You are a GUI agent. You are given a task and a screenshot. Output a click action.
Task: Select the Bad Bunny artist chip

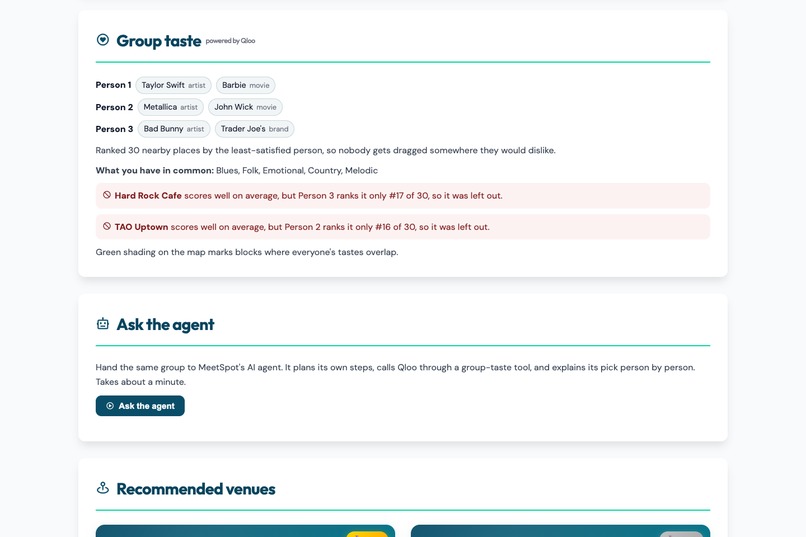pos(174,129)
